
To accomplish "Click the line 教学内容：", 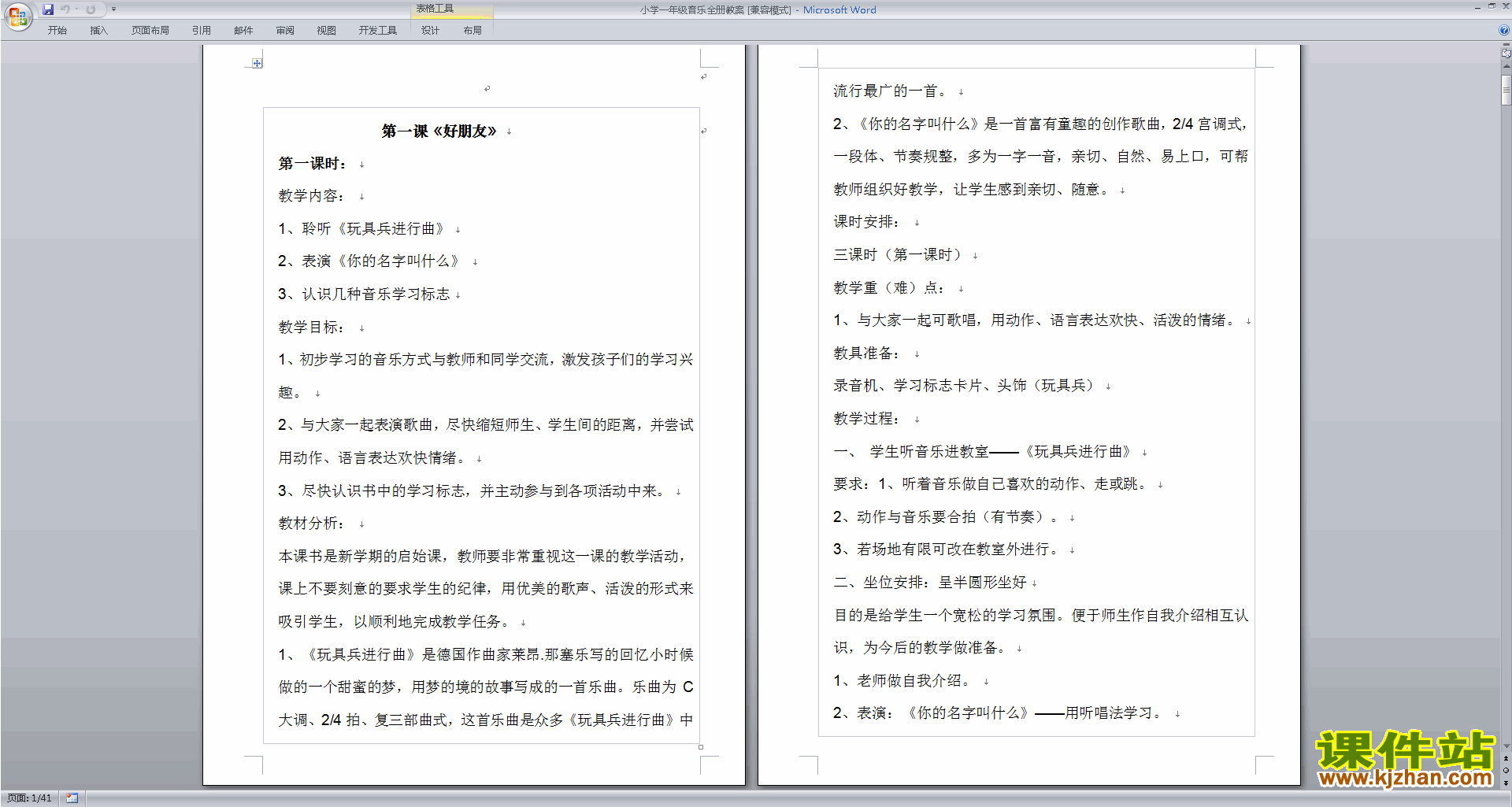I will (311, 196).
